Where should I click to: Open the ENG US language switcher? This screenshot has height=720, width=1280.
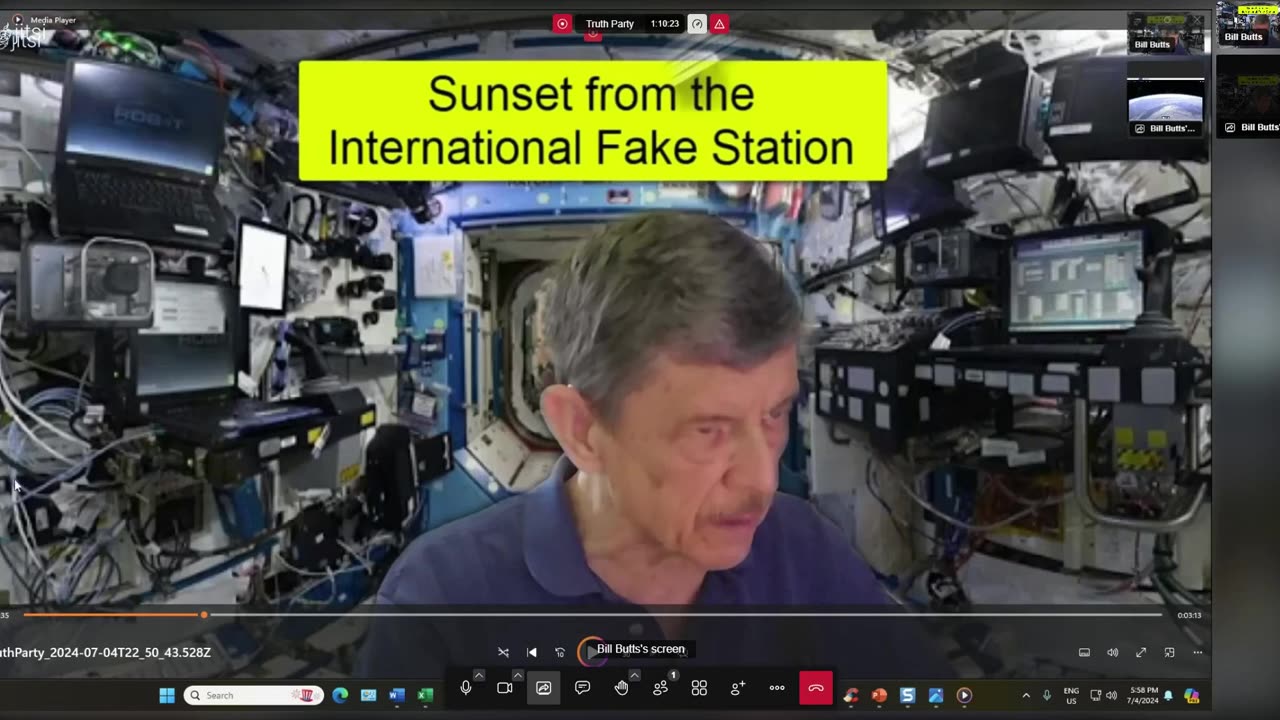[x=1071, y=695]
